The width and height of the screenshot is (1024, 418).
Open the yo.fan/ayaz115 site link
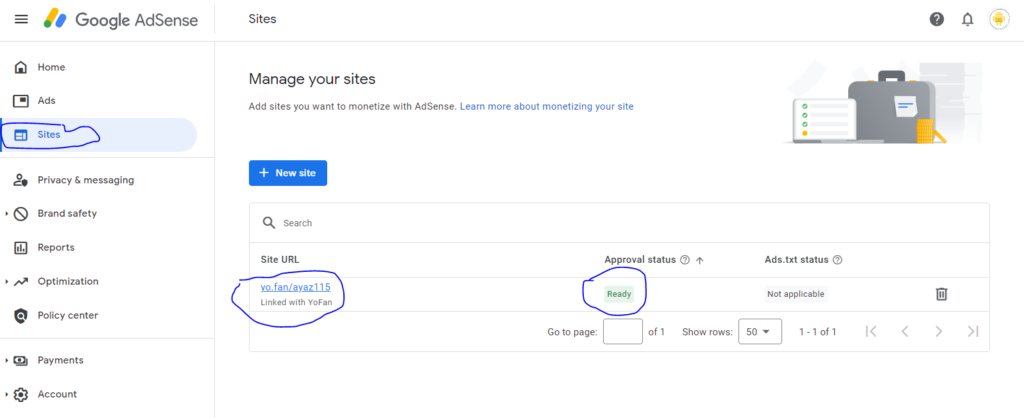295,287
